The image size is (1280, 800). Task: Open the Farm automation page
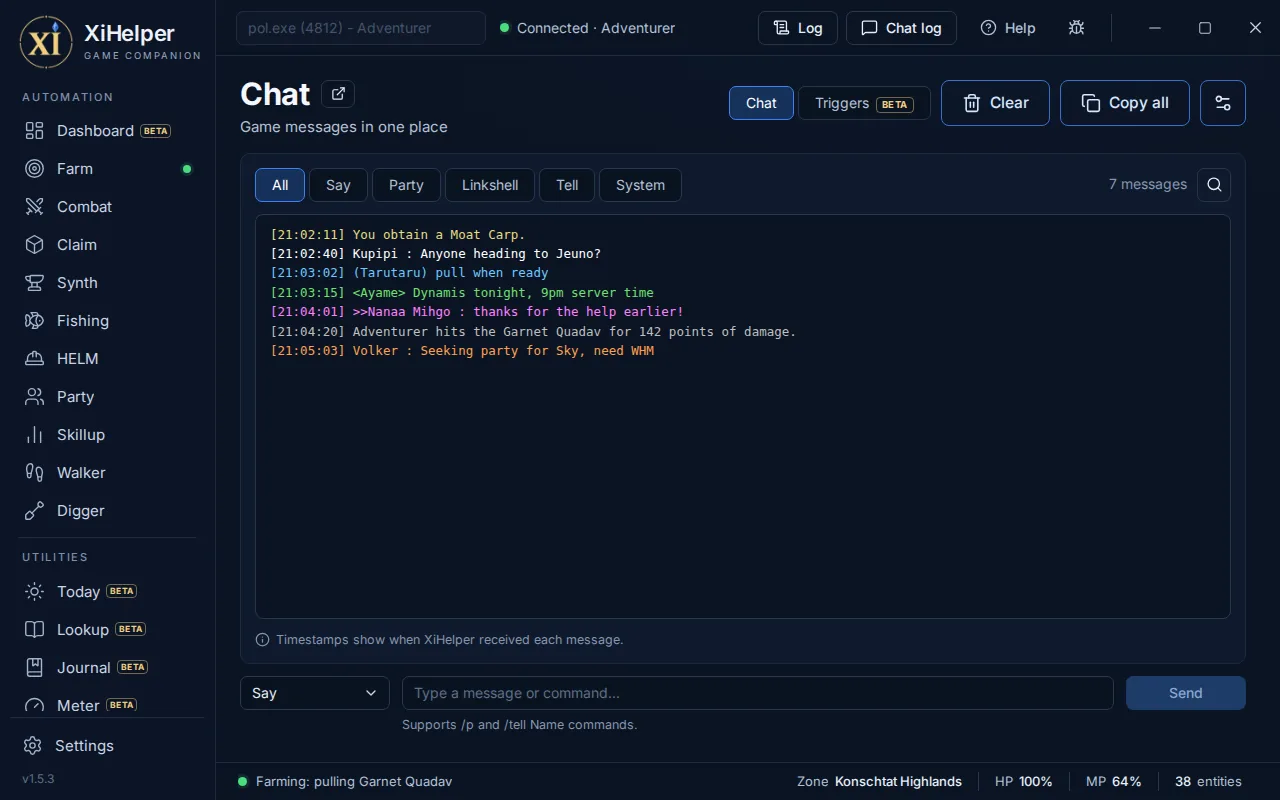point(107,169)
